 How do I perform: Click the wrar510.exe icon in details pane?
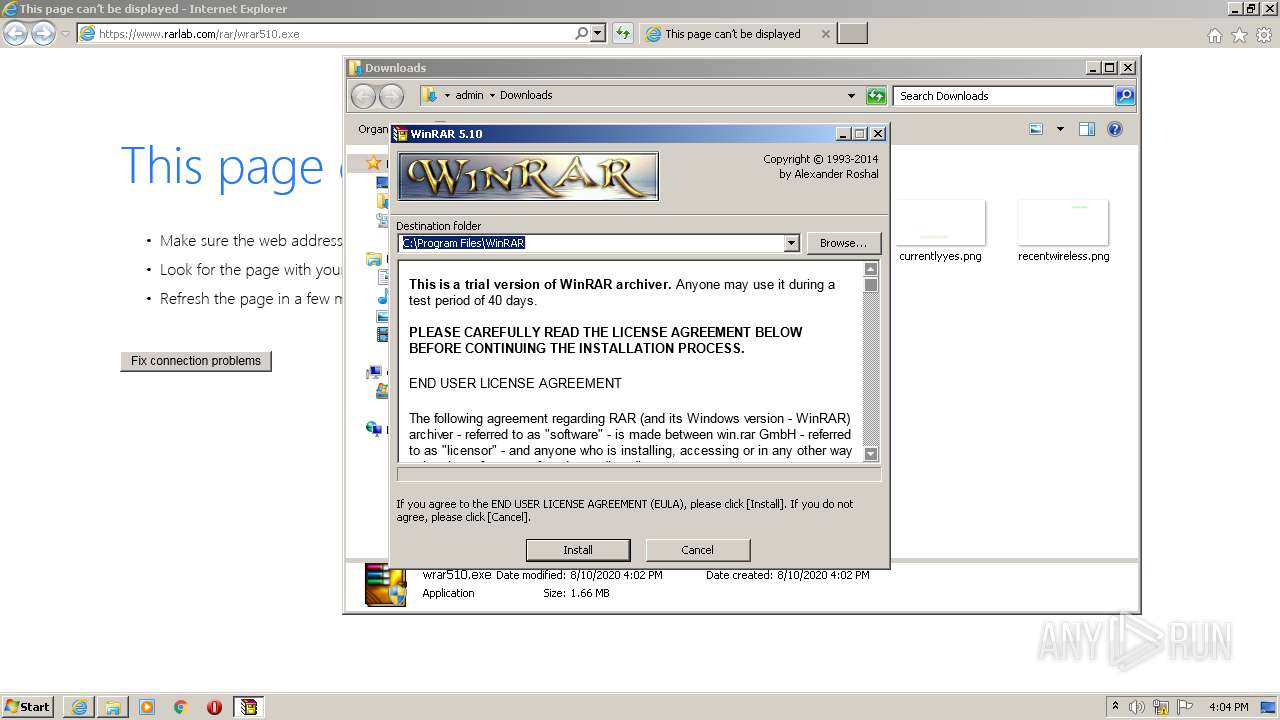pos(386,585)
